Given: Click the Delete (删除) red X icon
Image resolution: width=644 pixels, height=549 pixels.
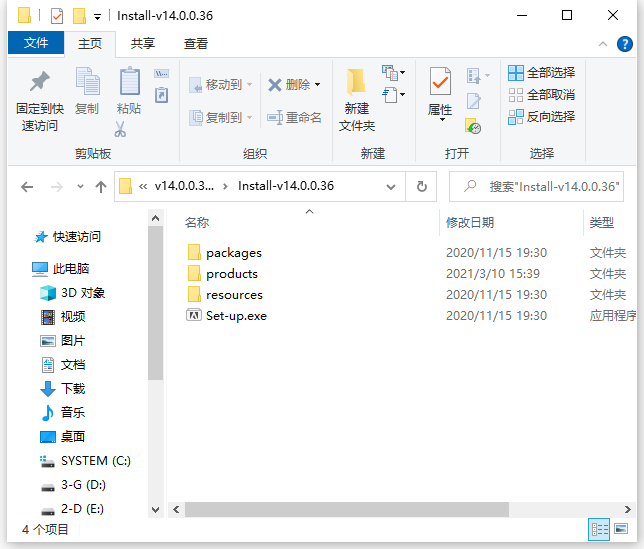Looking at the screenshot, I should pyautogui.click(x=274, y=85).
